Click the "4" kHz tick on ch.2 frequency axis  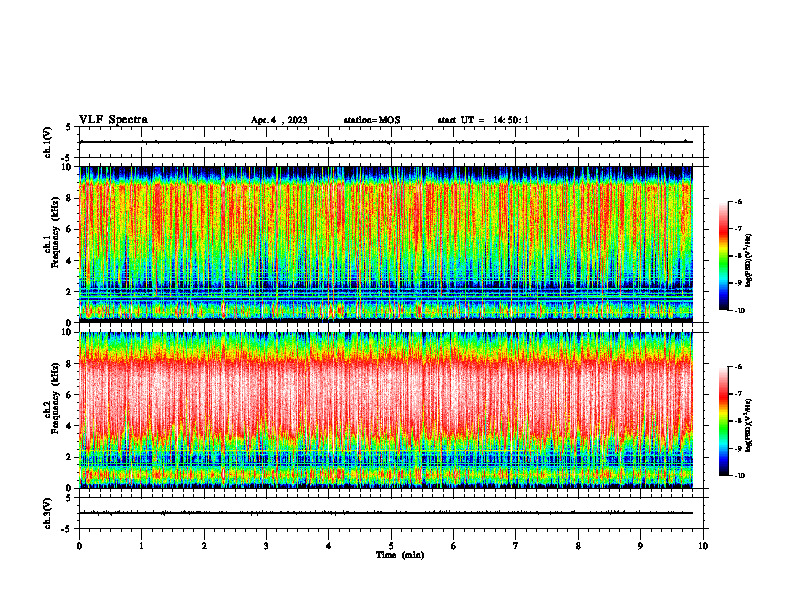[x=70, y=426]
